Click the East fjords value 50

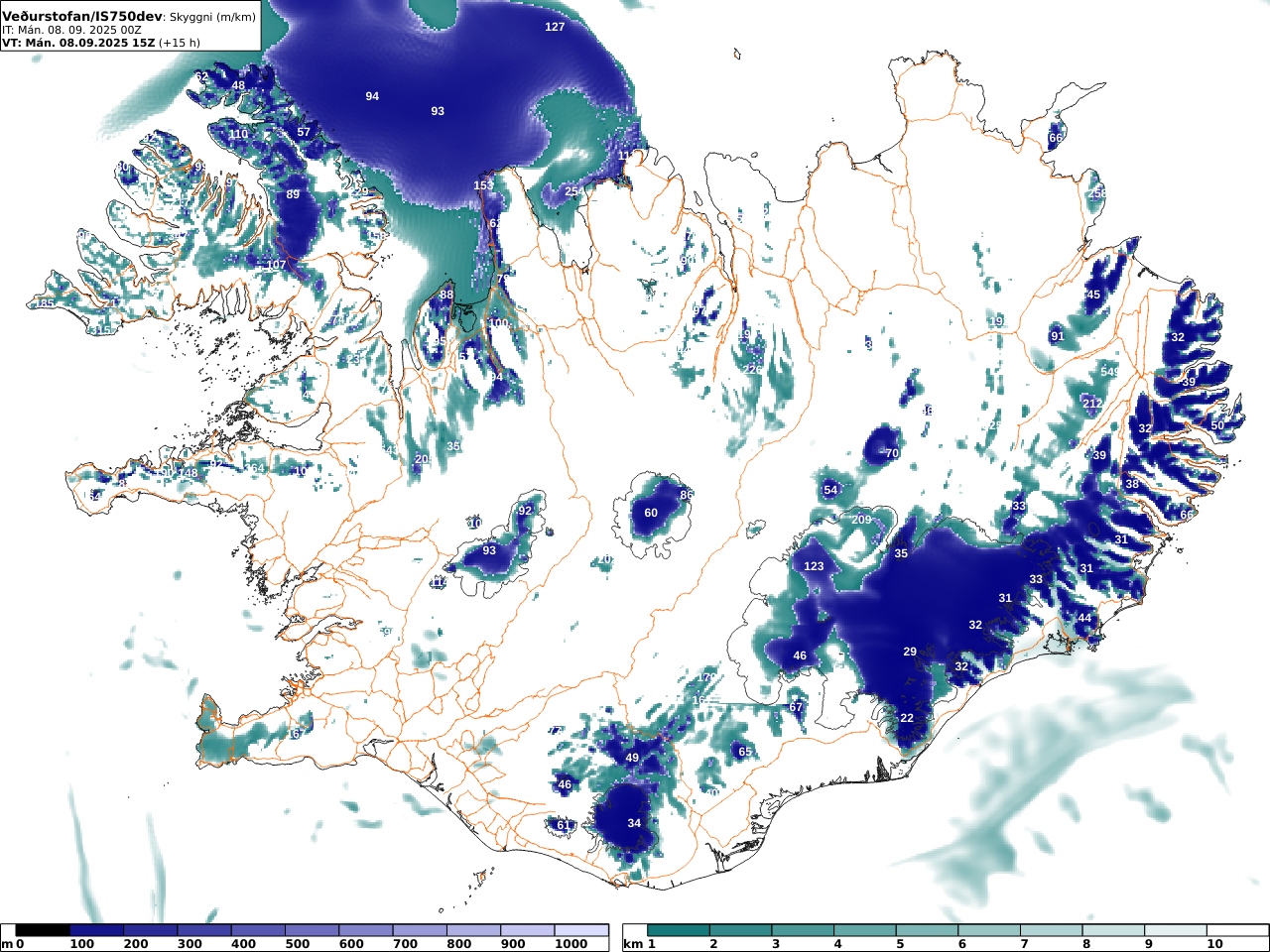[1217, 424]
